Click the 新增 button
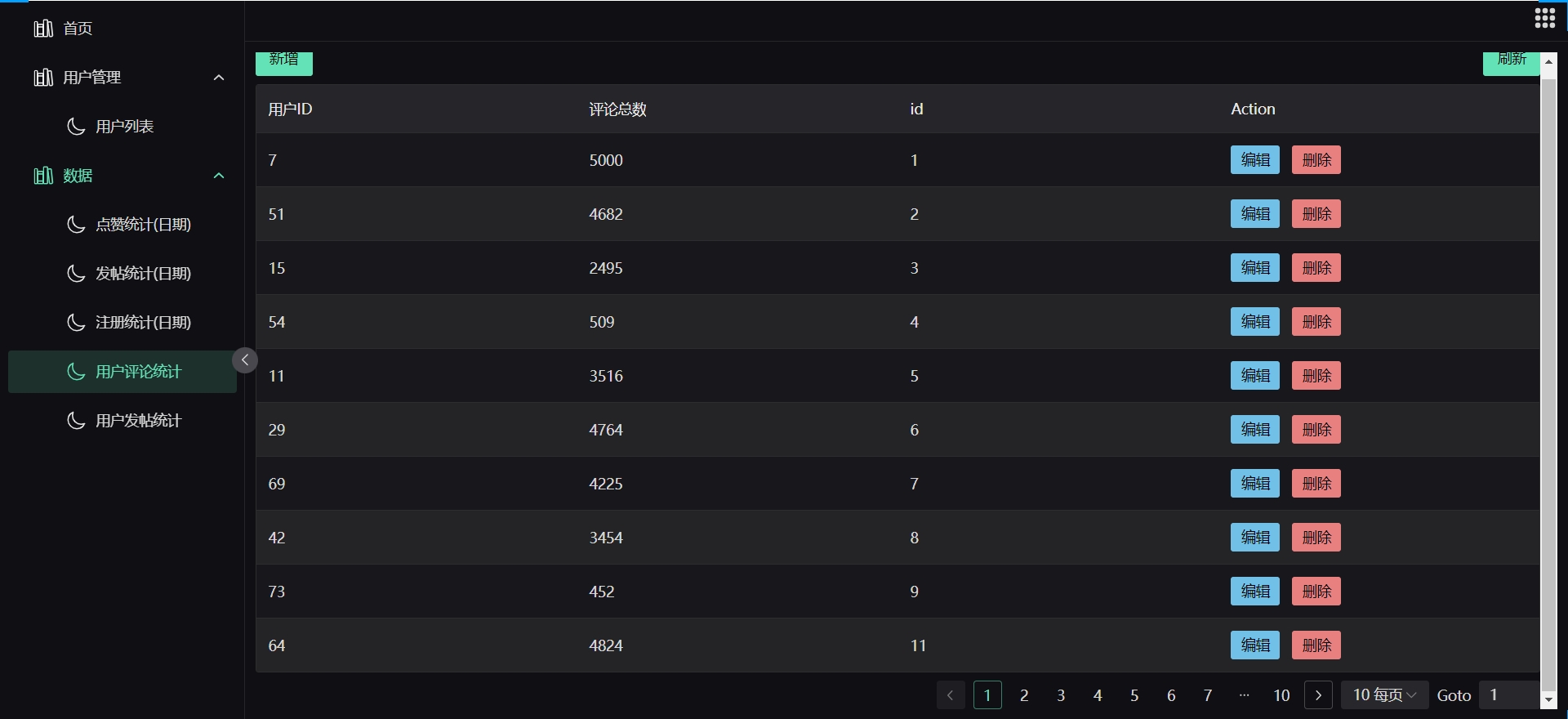Viewport: 1568px width, 719px height. [284, 62]
